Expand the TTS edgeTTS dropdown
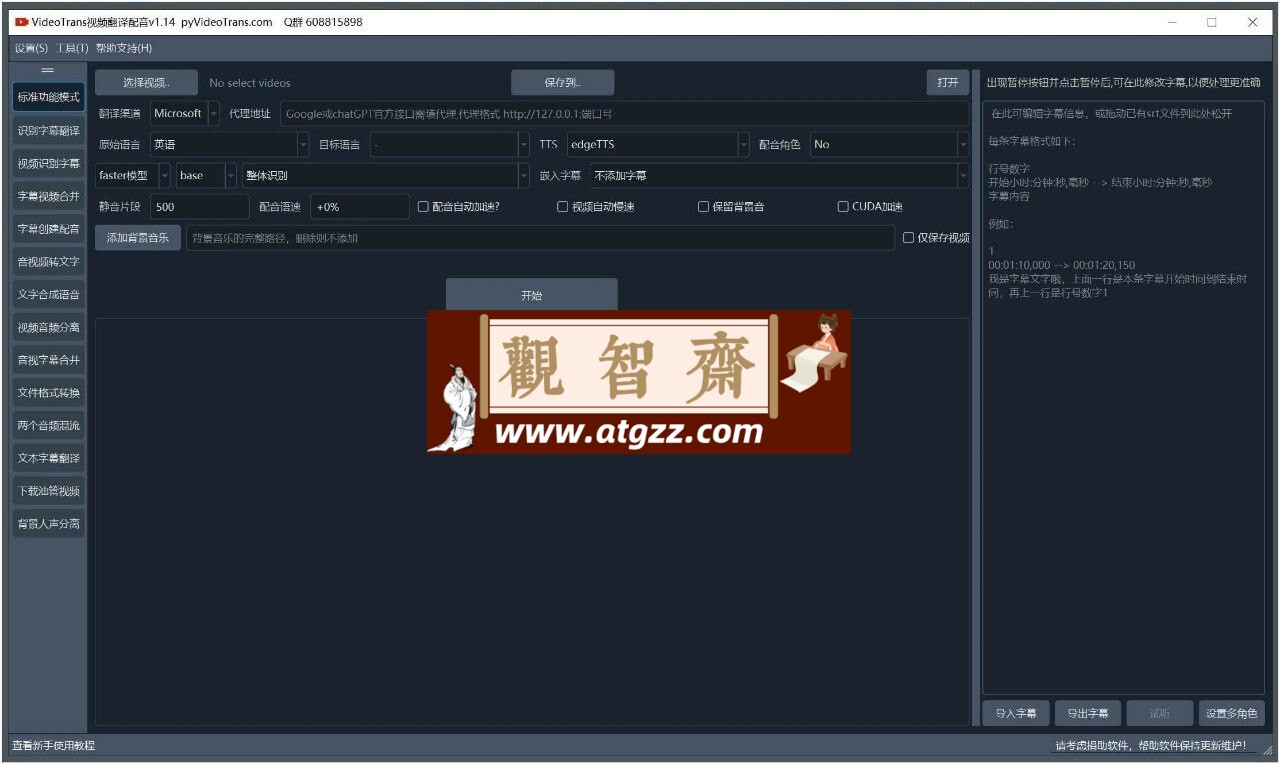Screen dimensions: 1280x764 (658, 144)
